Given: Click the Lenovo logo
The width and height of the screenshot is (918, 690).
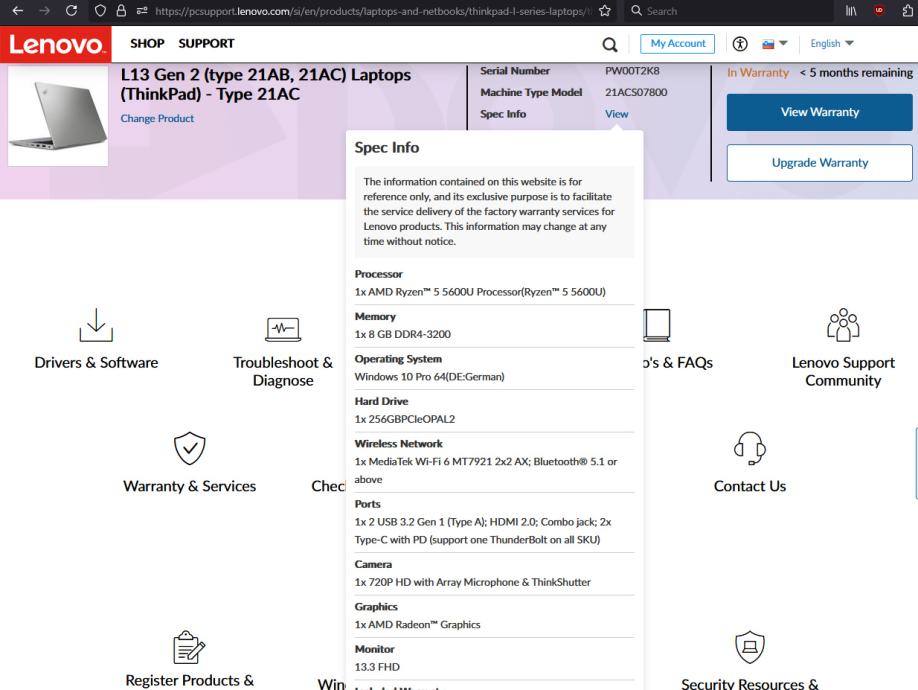Looking at the screenshot, I should (56, 44).
